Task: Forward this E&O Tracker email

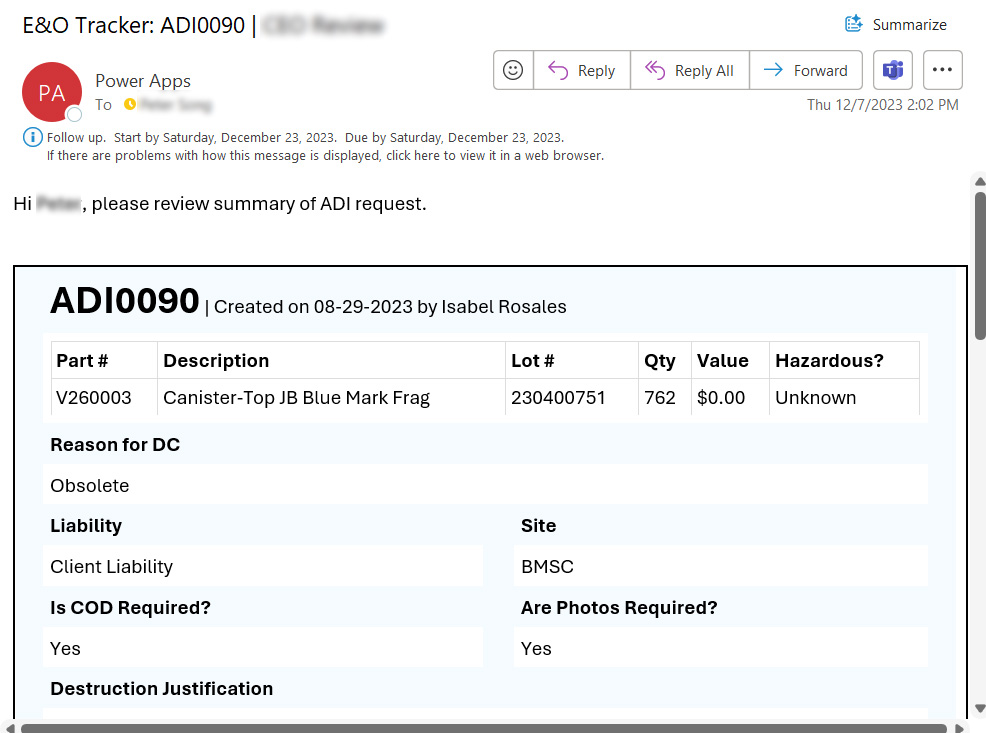Action: point(806,71)
